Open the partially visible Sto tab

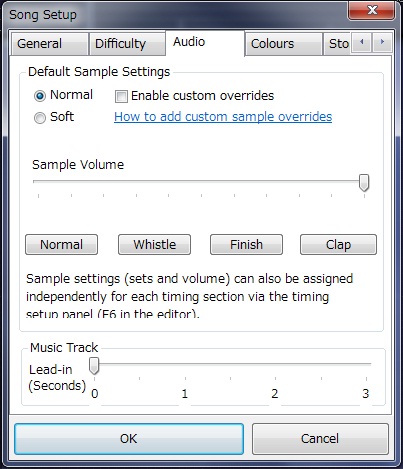click(x=337, y=44)
